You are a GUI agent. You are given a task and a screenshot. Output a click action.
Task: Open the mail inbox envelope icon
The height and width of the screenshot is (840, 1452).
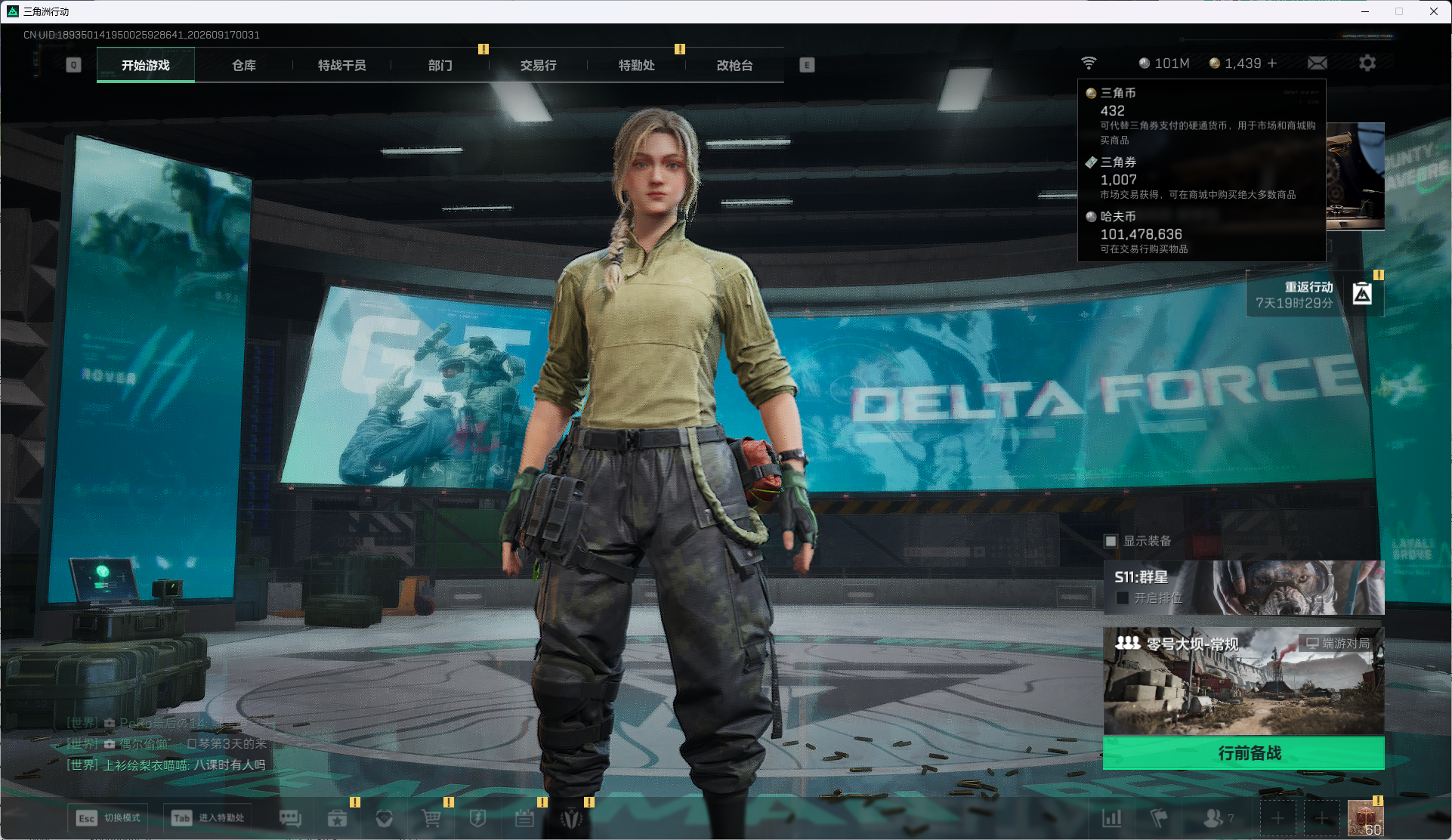1318,63
